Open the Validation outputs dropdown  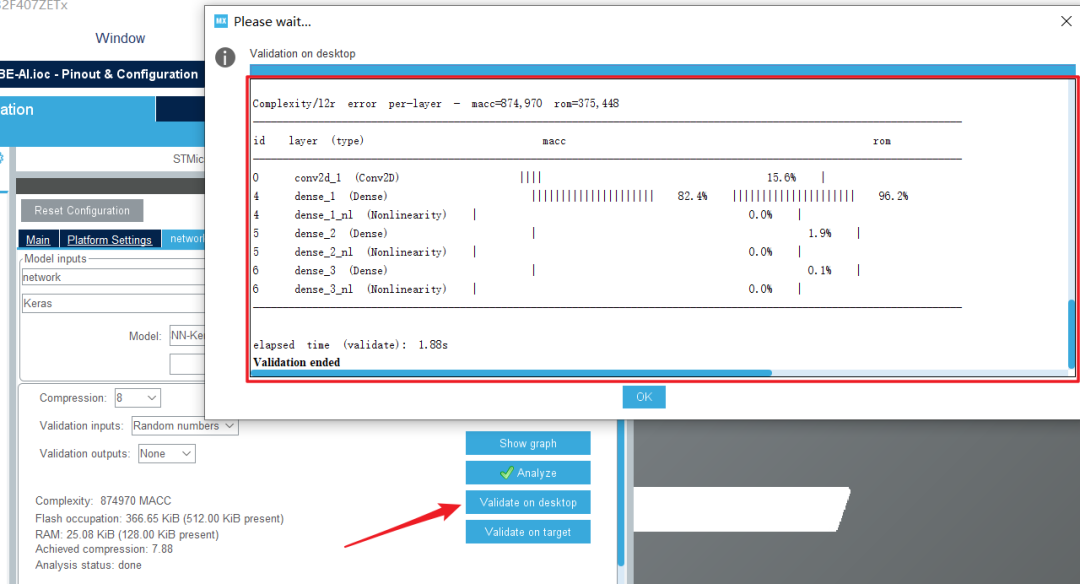pos(167,453)
